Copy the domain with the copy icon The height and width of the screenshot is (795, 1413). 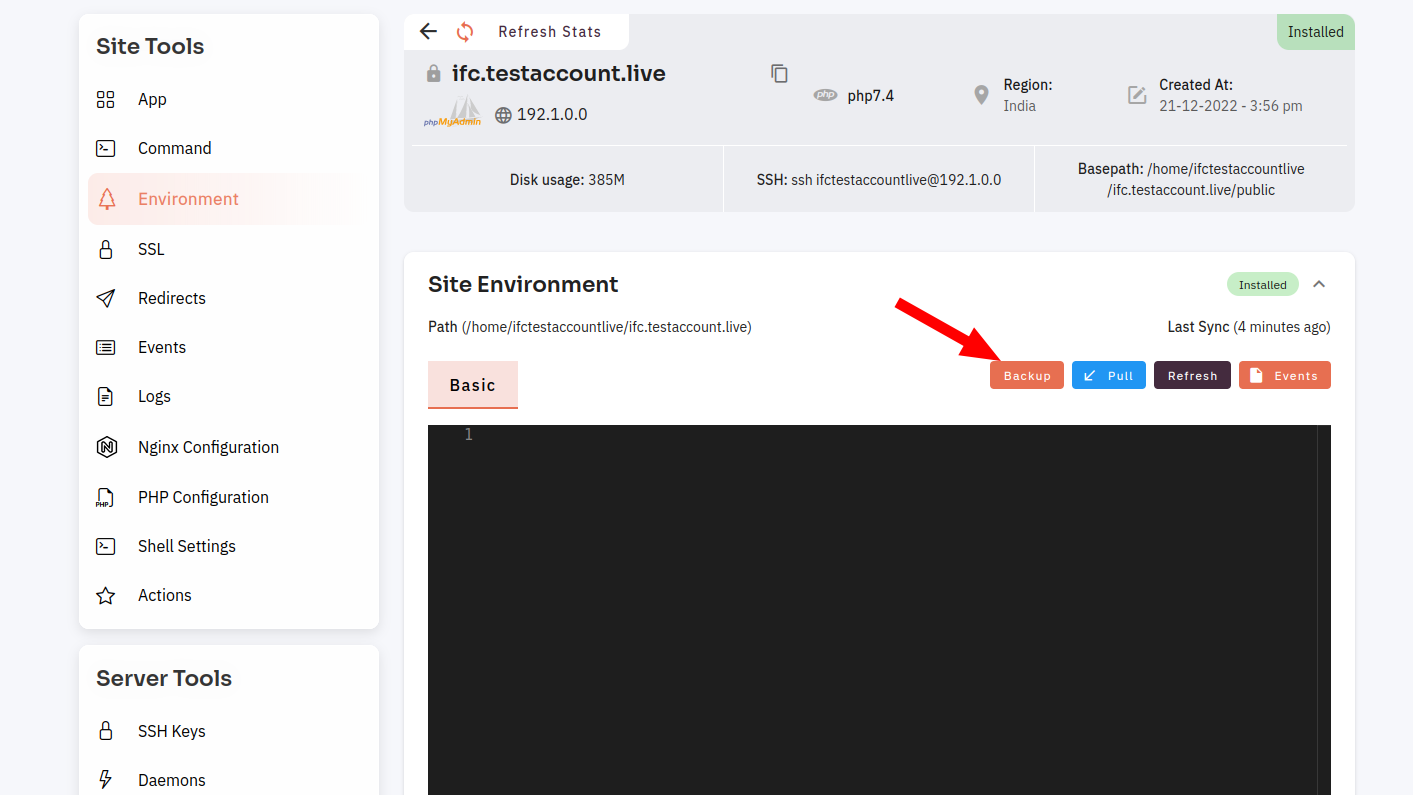(x=780, y=73)
